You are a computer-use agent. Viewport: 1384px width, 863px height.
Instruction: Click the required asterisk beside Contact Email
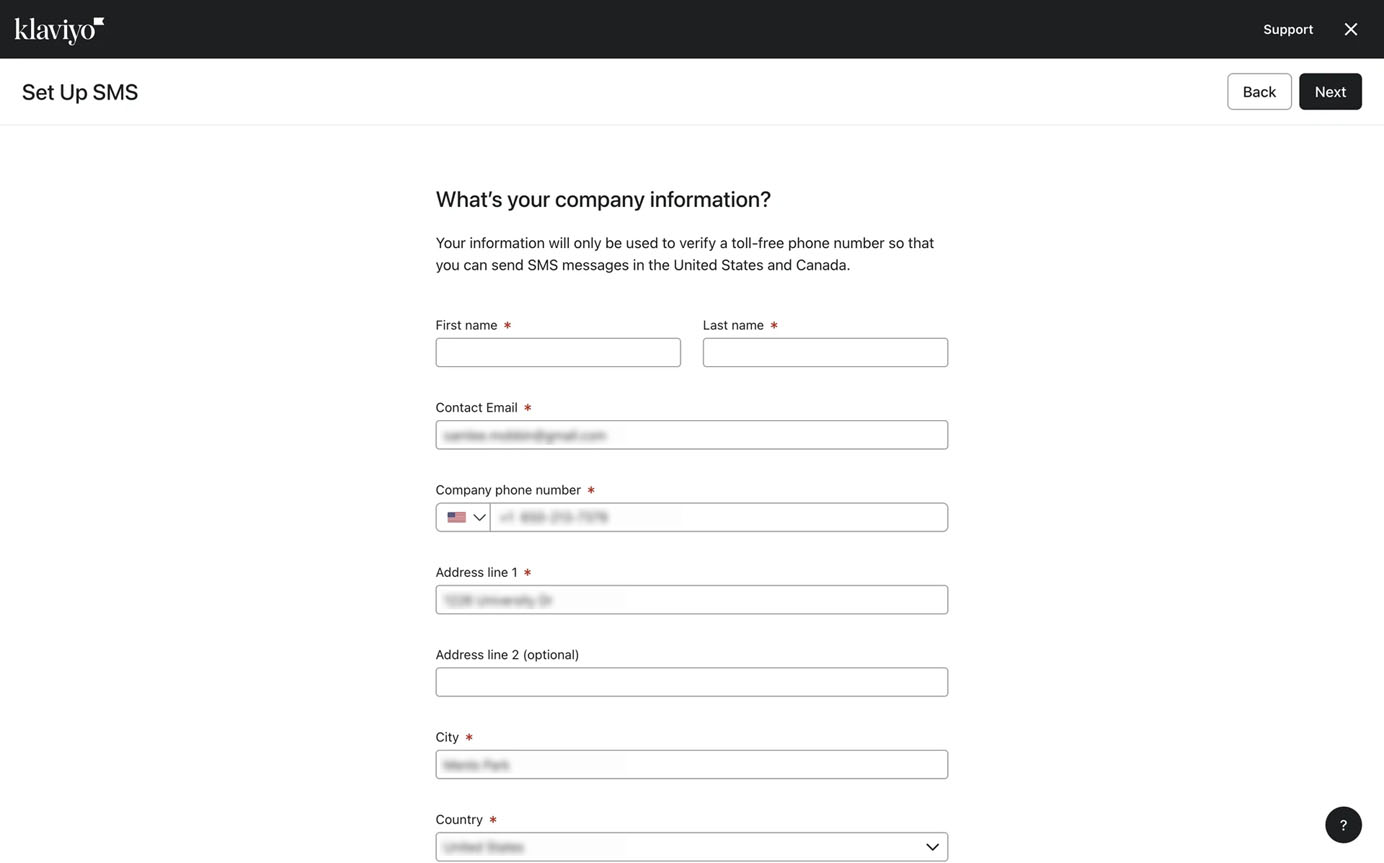[x=528, y=407]
